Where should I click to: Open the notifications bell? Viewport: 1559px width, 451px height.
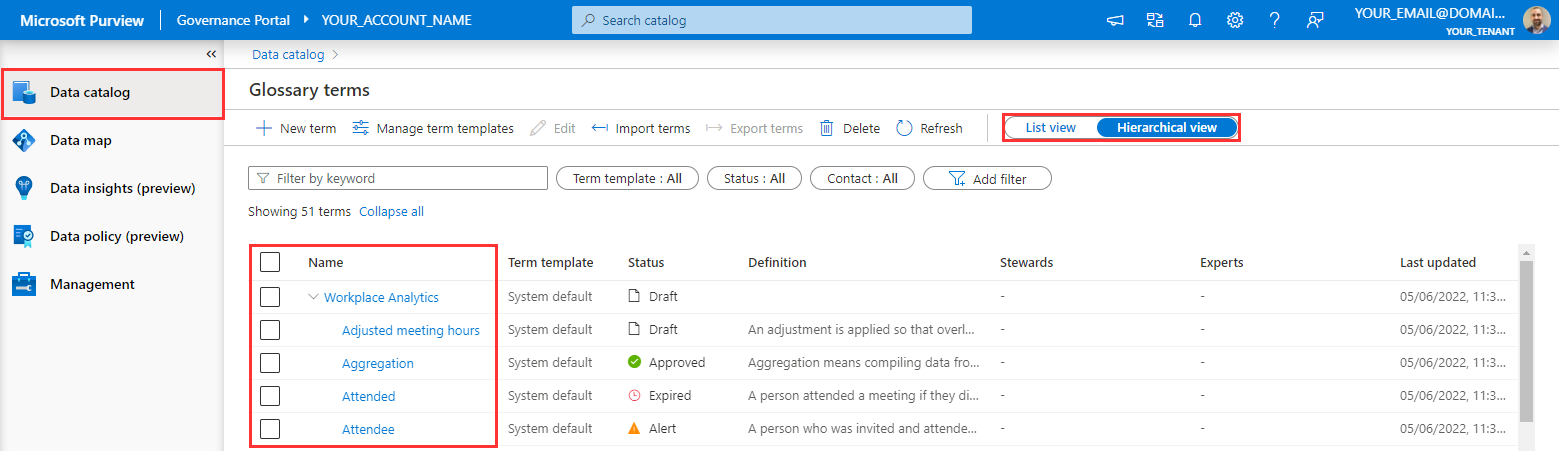[1195, 20]
